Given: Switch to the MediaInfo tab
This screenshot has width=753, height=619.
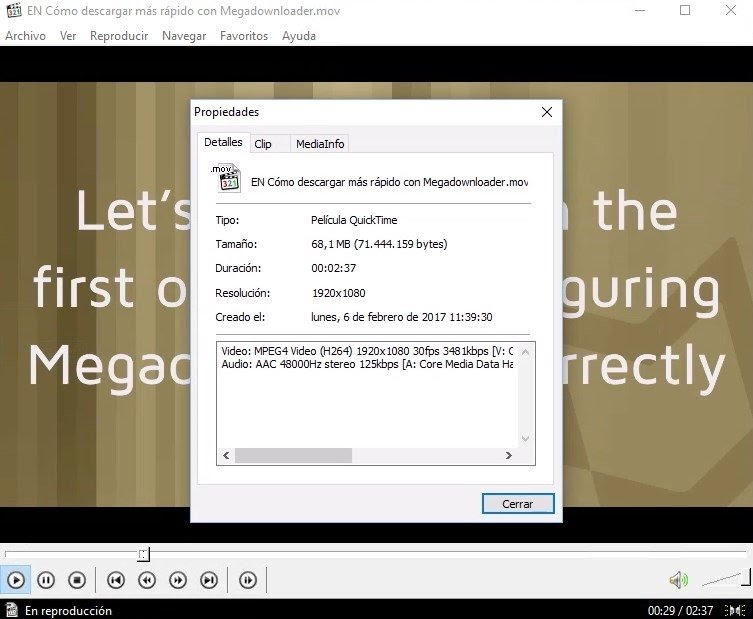Looking at the screenshot, I should click(320, 144).
